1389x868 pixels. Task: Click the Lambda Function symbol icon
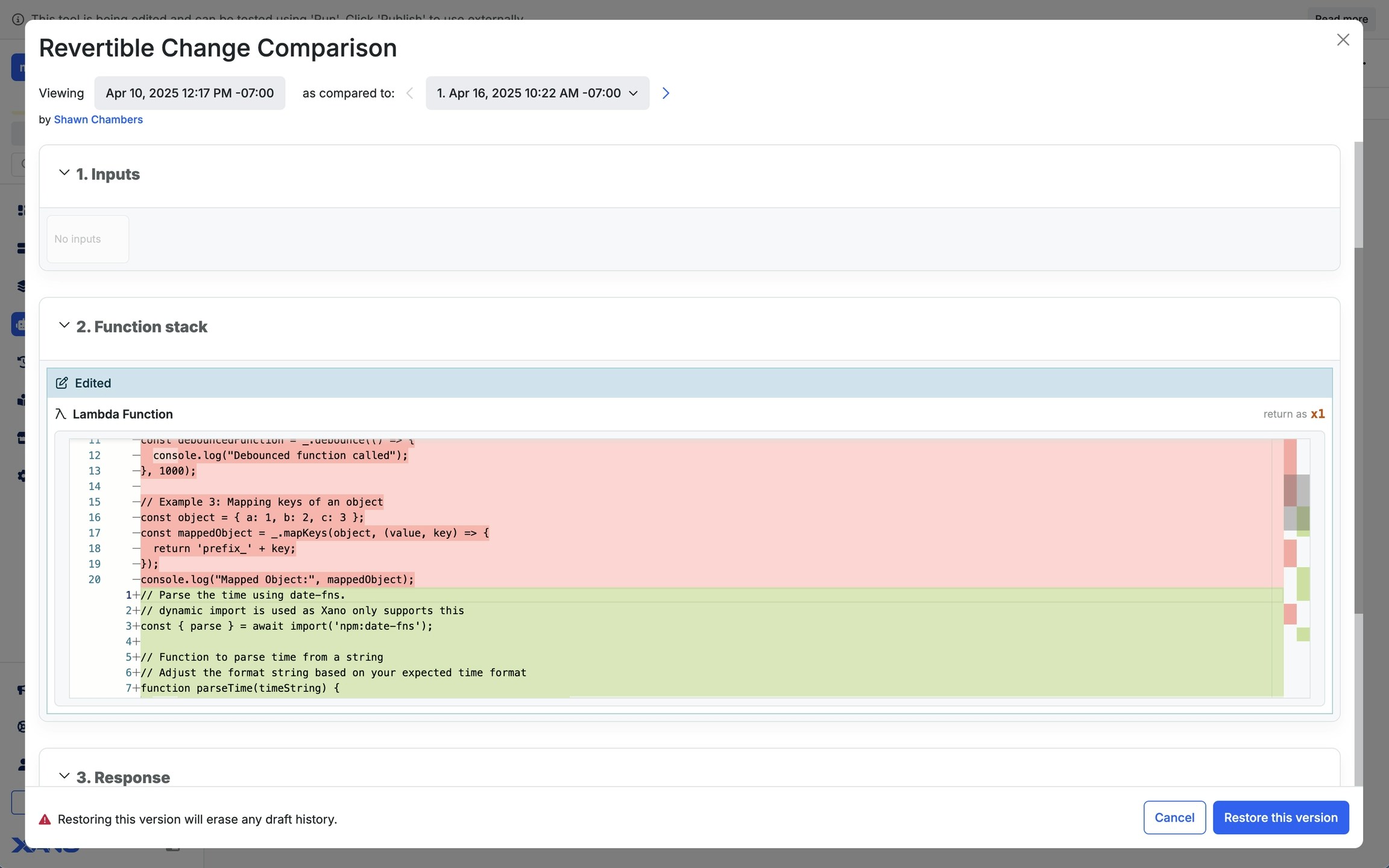[60, 414]
